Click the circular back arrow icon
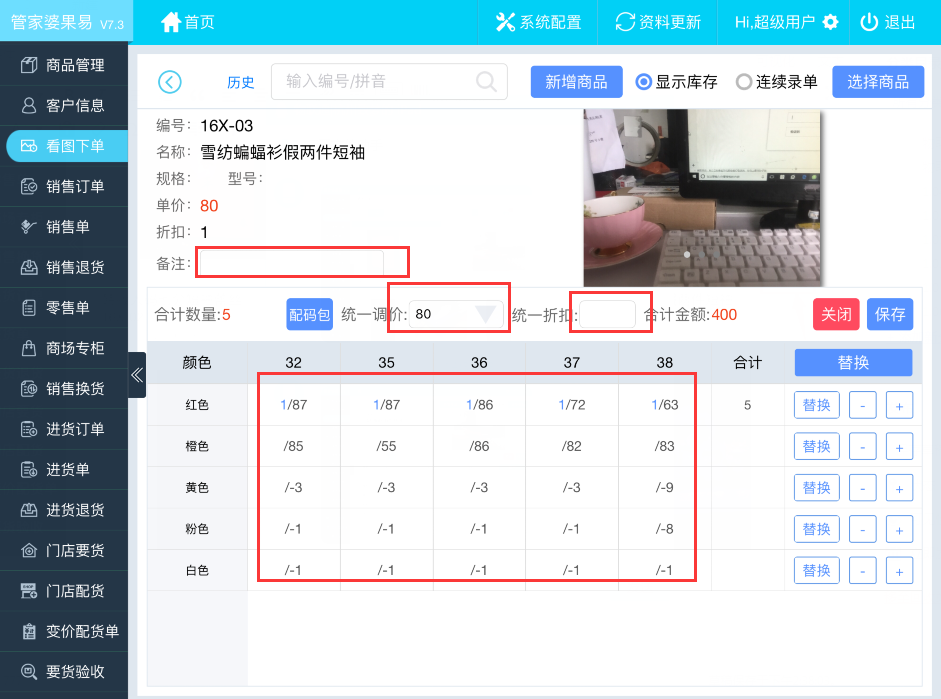The image size is (941, 699). pos(170,82)
